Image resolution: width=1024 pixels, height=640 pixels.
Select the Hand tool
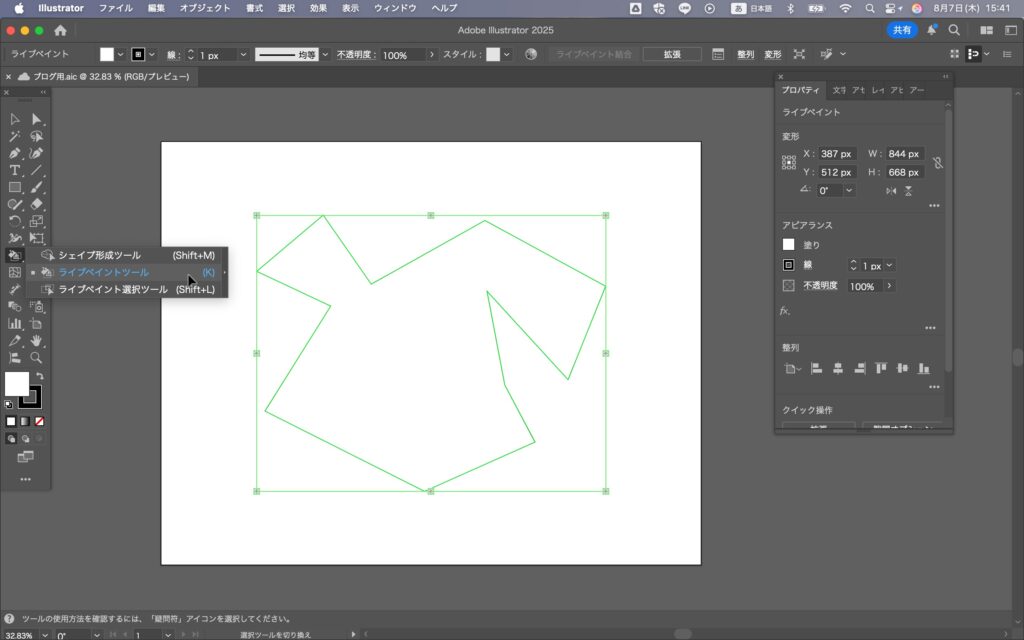[x=36, y=340]
